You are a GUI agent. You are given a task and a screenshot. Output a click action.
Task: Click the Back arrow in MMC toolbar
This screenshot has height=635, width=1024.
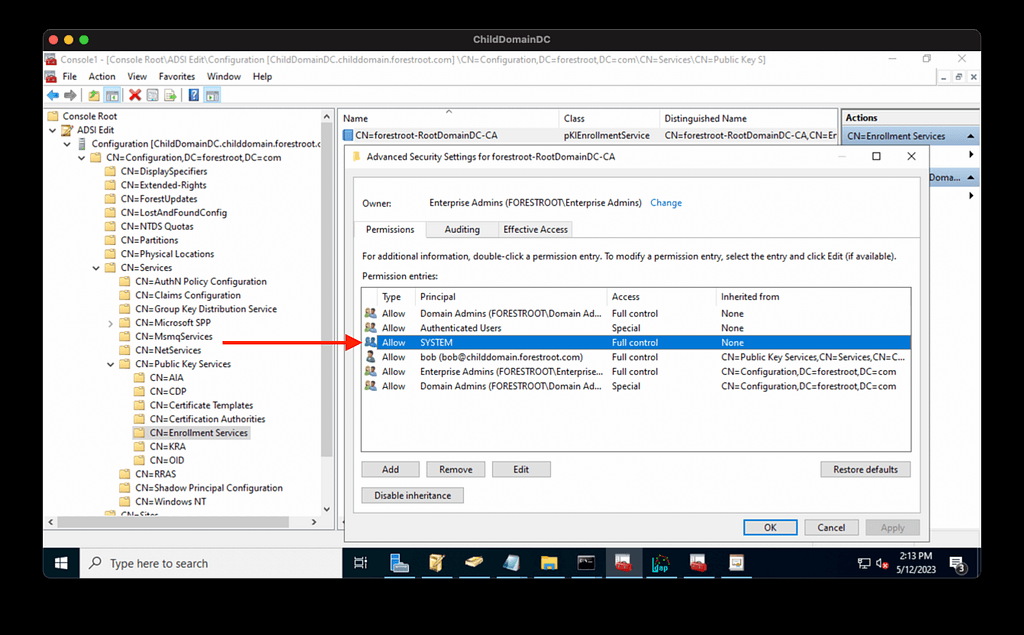53,95
